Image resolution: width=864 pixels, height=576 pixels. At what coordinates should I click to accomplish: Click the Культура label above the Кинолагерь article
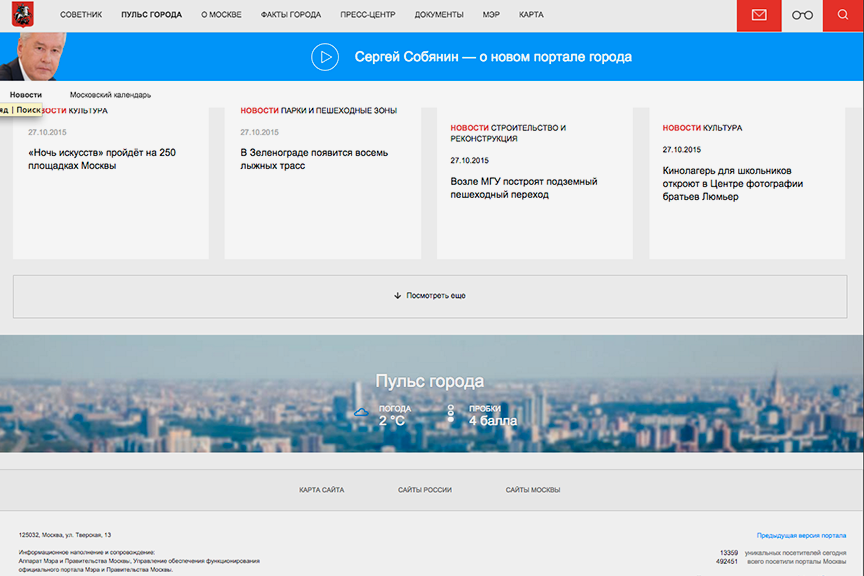click(722, 128)
